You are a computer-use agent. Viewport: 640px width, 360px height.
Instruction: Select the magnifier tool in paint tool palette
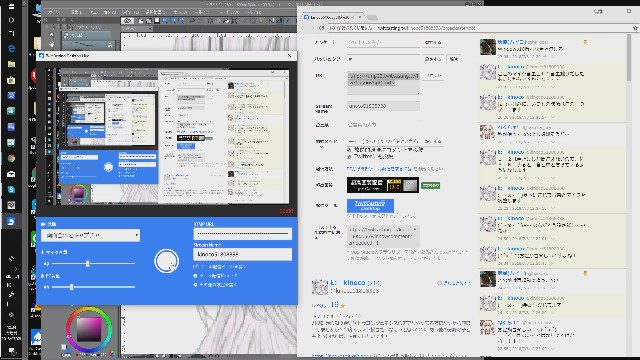point(51,35)
